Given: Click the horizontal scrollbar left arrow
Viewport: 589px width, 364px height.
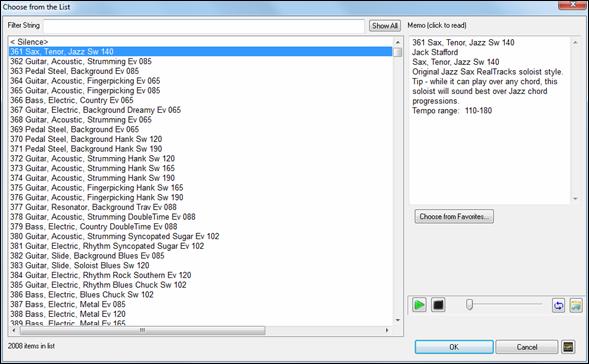Looking at the screenshot, I should point(14,330).
